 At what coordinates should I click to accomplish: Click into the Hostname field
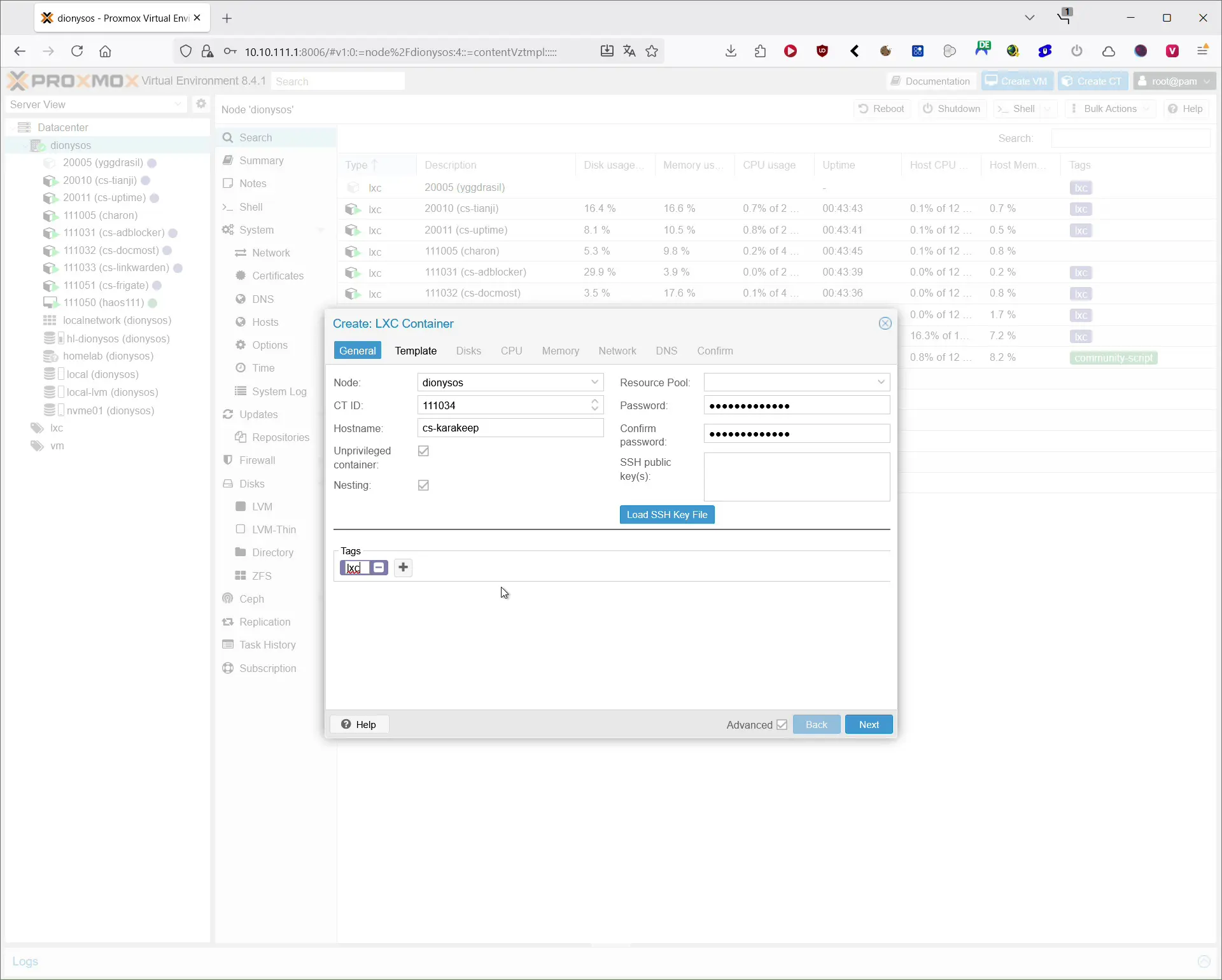[x=510, y=428]
